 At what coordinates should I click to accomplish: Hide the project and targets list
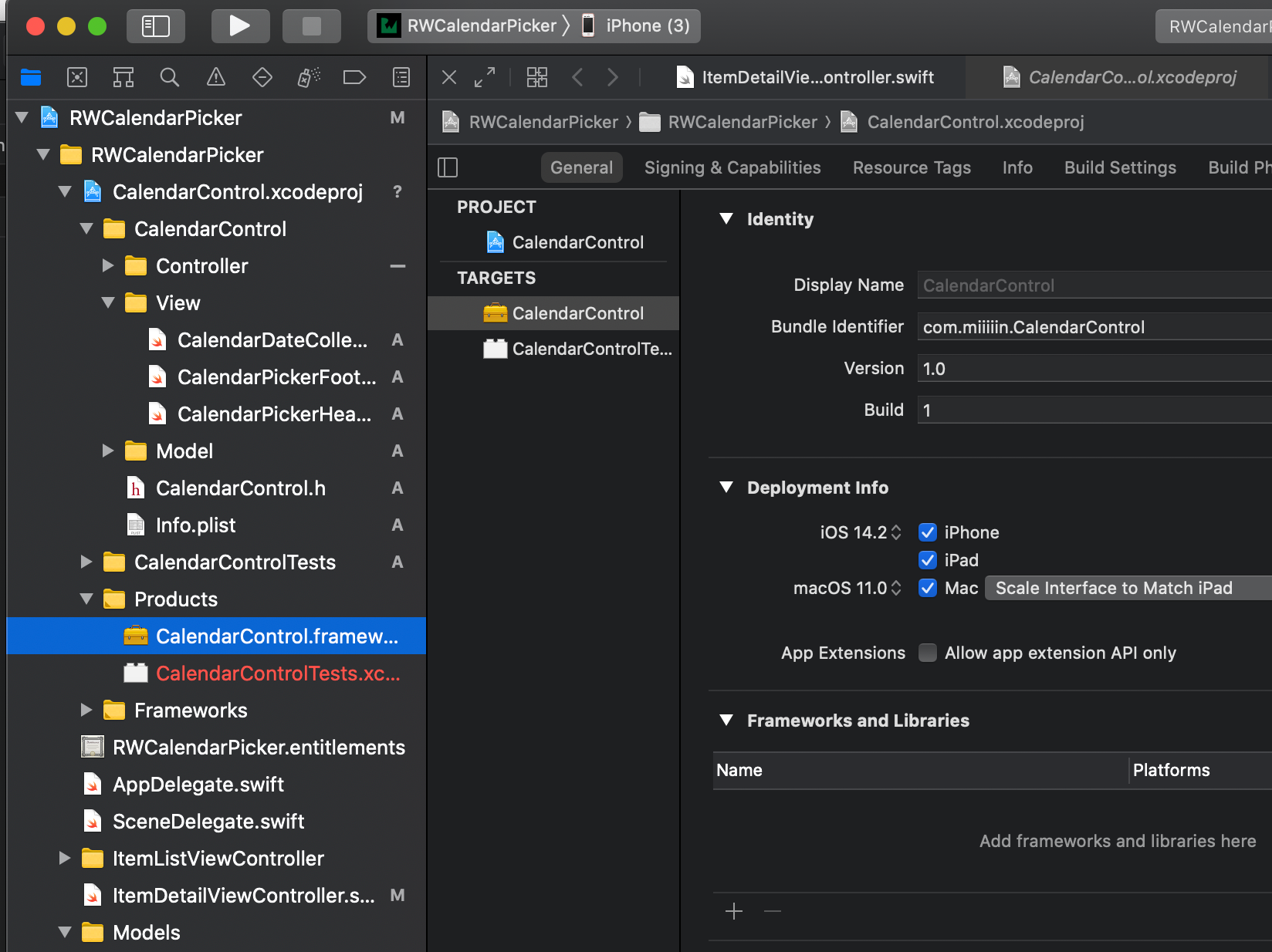[x=448, y=167]
